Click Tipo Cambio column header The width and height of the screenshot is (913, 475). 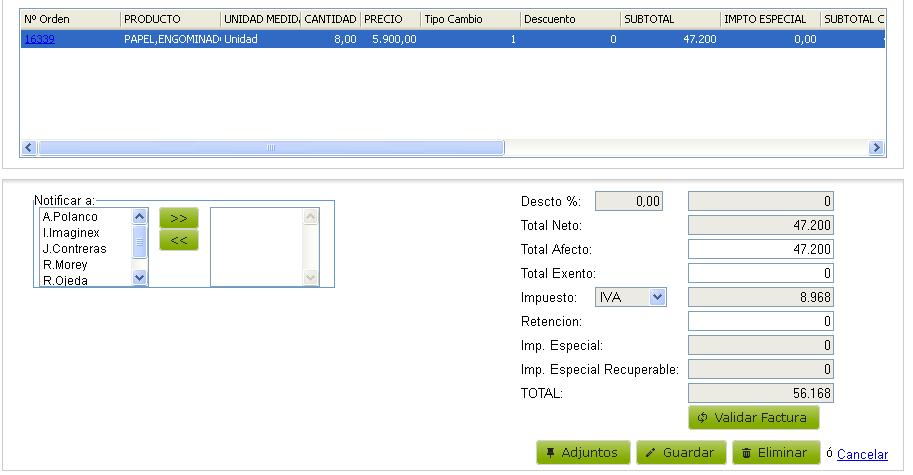(470, 19)
